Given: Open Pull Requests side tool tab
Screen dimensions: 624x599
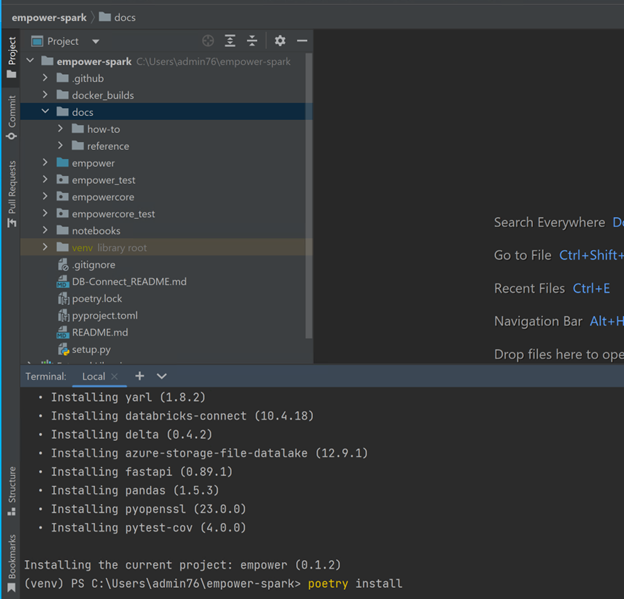Looking at the screenshot, I should [12, 194].
